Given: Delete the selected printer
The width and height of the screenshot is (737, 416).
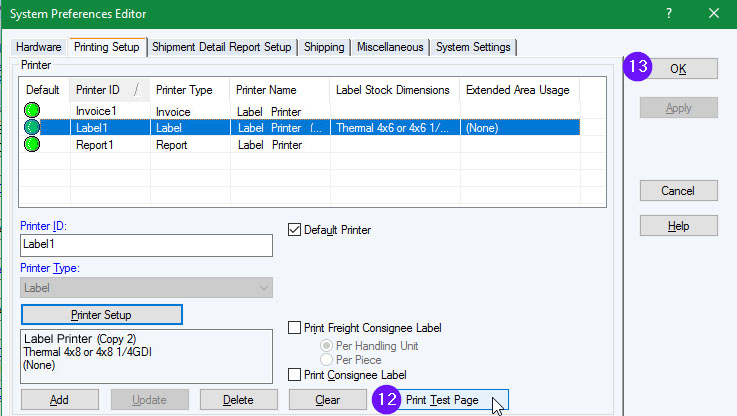Looking at the screenshot, I should 238,400.
